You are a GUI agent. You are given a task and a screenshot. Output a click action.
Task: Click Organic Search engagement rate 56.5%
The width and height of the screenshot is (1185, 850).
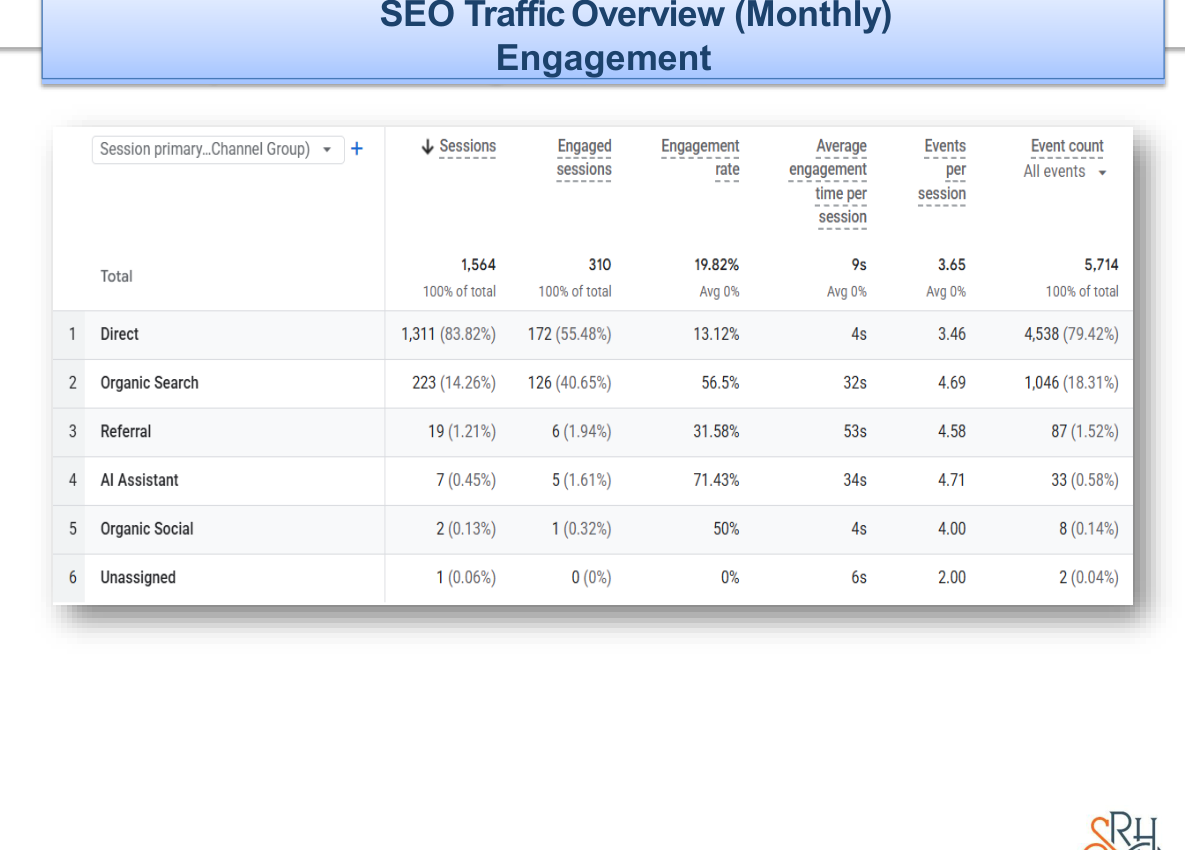720,383
